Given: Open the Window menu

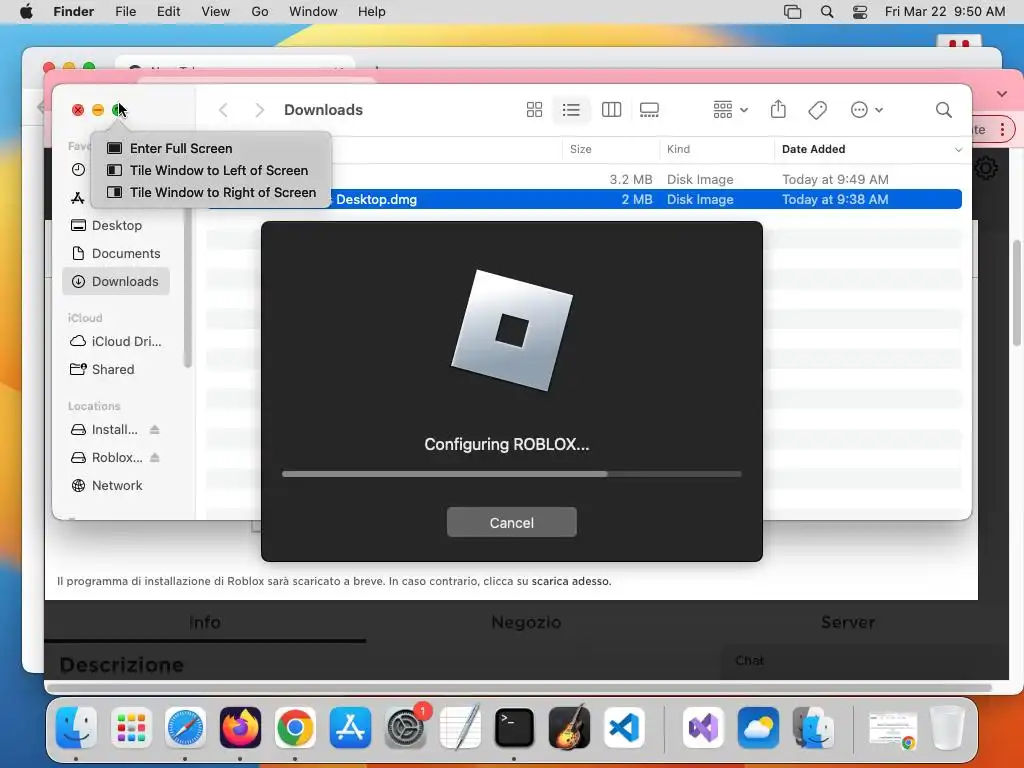Looking at the screenshot, I should pos(313,12).
